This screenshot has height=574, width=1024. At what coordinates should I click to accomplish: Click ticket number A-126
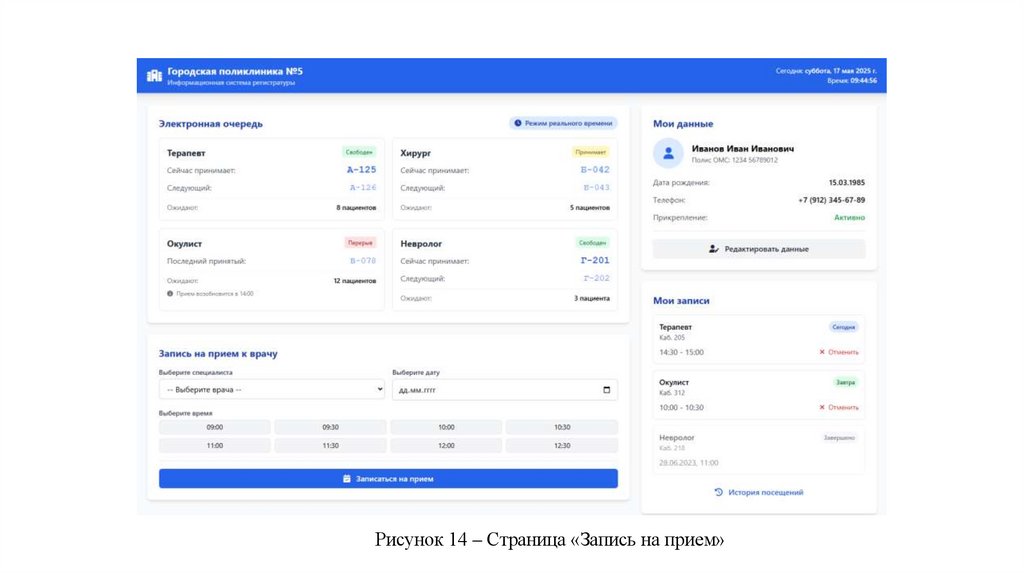point(362,187)
